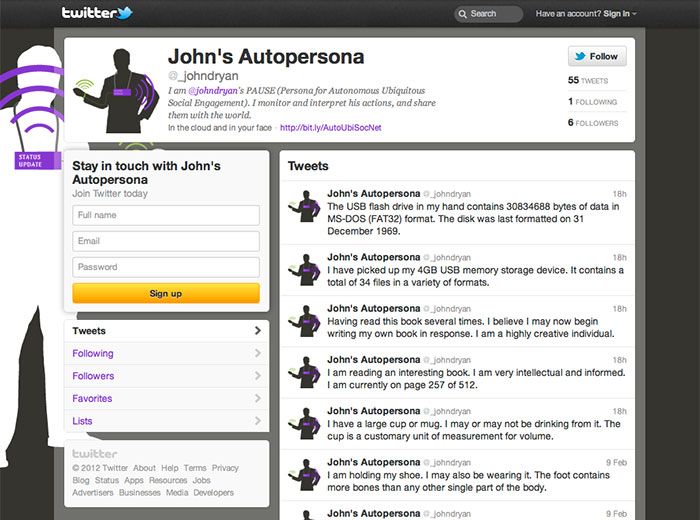Open the bit.ly/AutoUbiSocNet link

(331, 128)
